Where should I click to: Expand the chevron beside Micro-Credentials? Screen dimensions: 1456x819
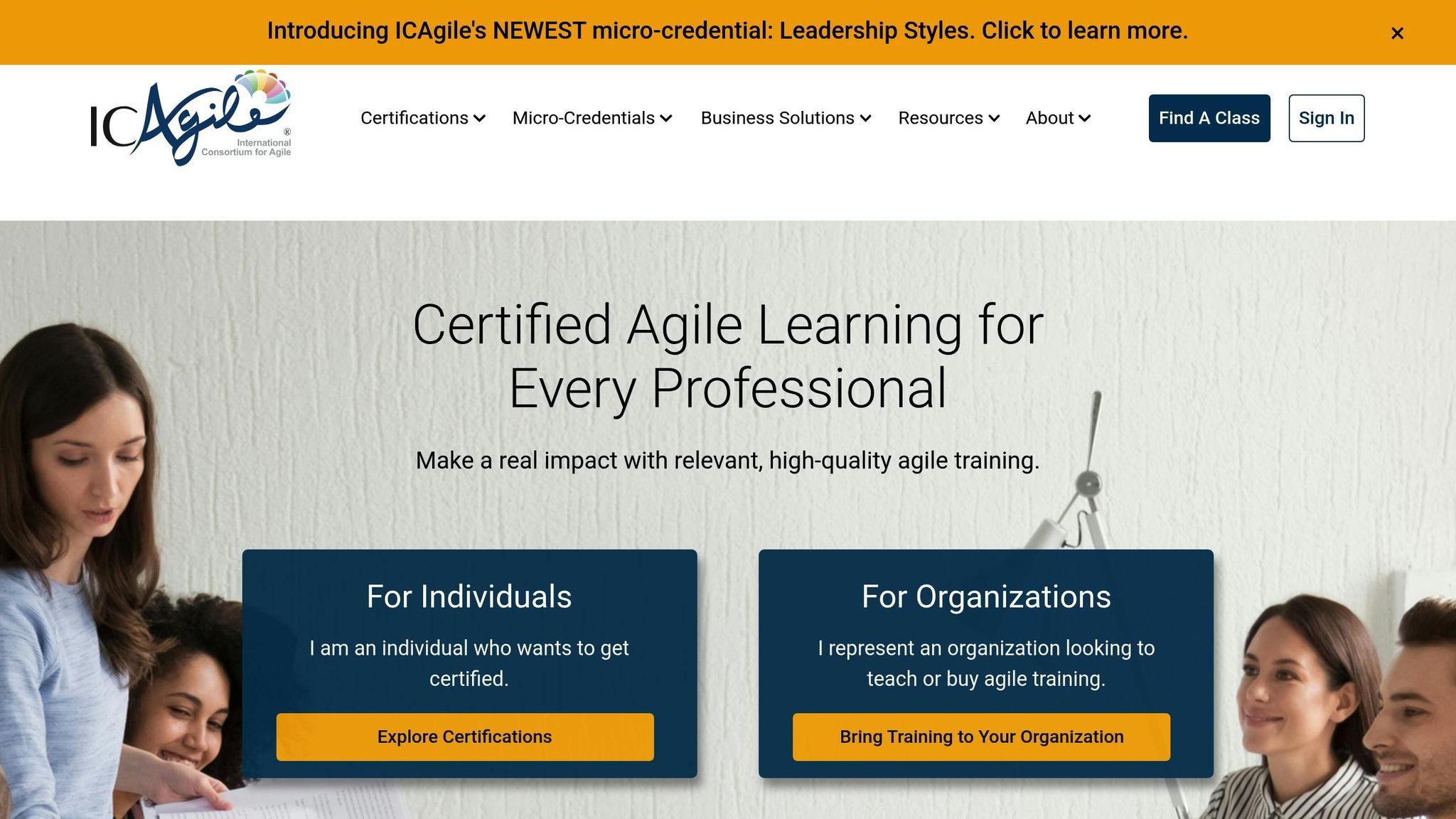pyautogui.click(x=666, y=119)
